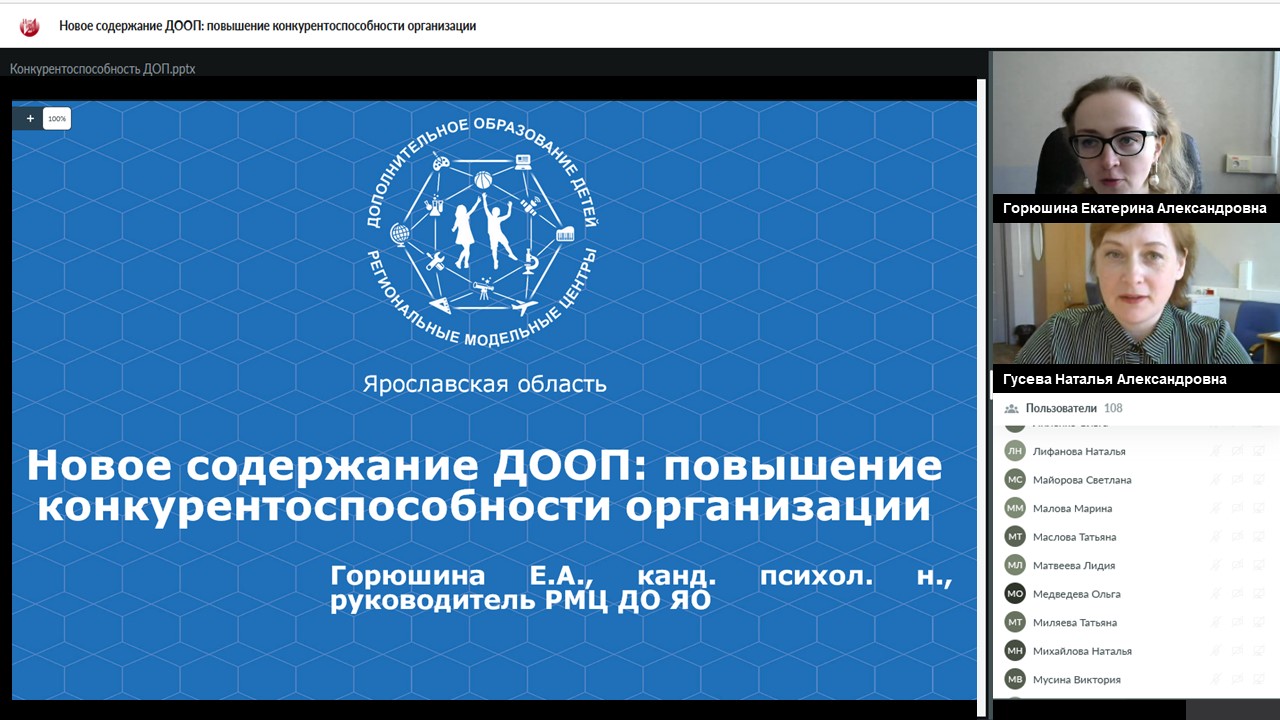The image size is (1280, 720).
Task: Click muted microphone icon for Малова Марина
Action: 1216,508
